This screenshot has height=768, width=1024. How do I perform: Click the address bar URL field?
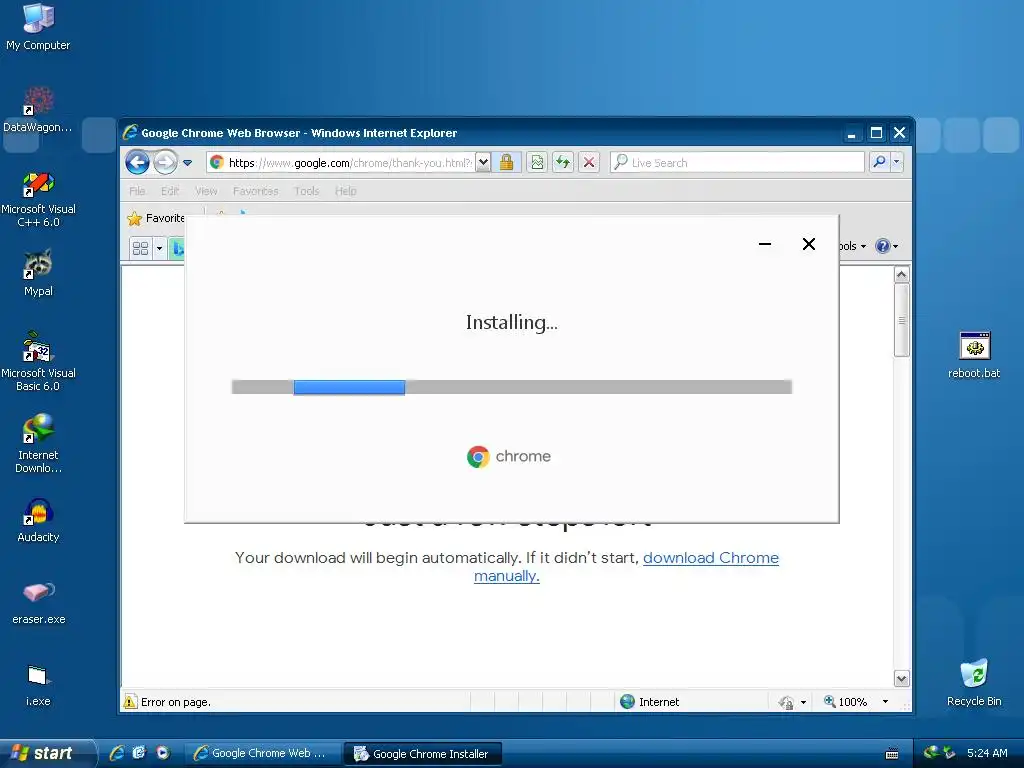pyautogui.click(x=341, y=163)
